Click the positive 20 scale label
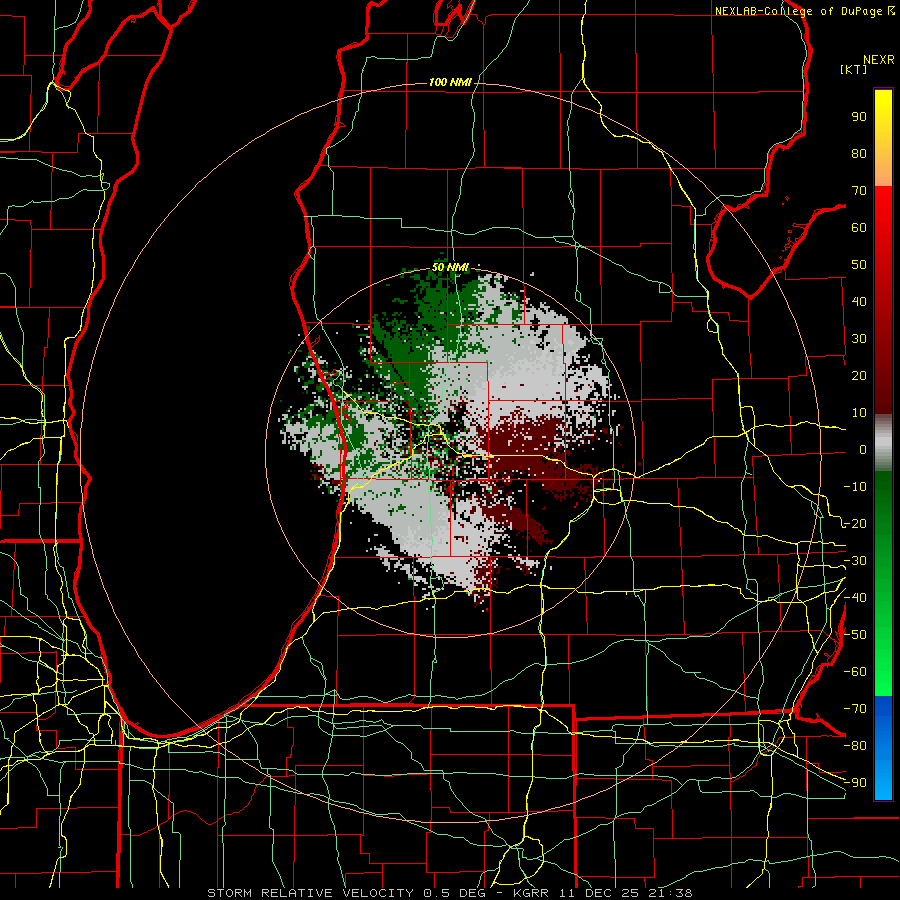 pyautogui.click(x=859, y=376)
